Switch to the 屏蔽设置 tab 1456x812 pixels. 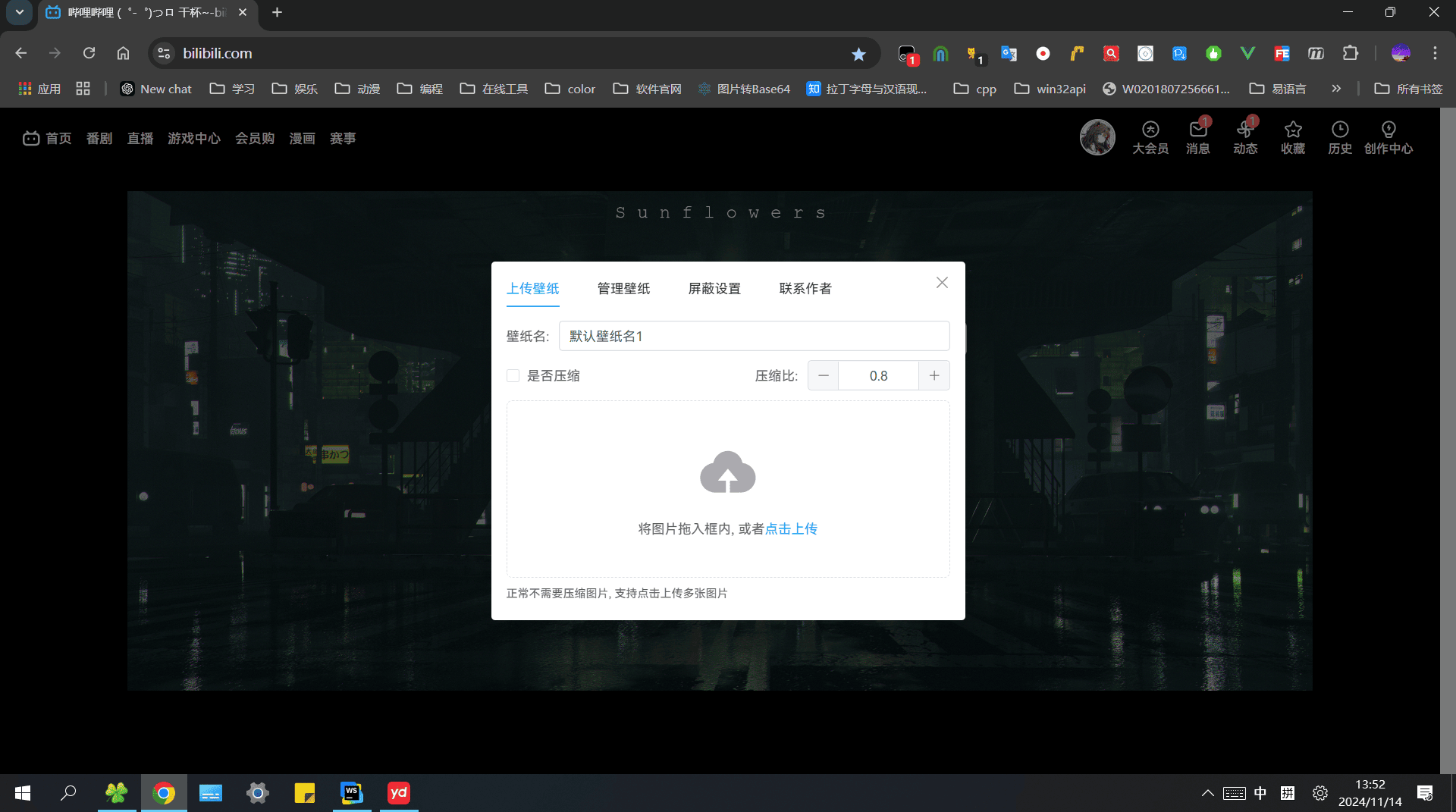coord(714,289)
